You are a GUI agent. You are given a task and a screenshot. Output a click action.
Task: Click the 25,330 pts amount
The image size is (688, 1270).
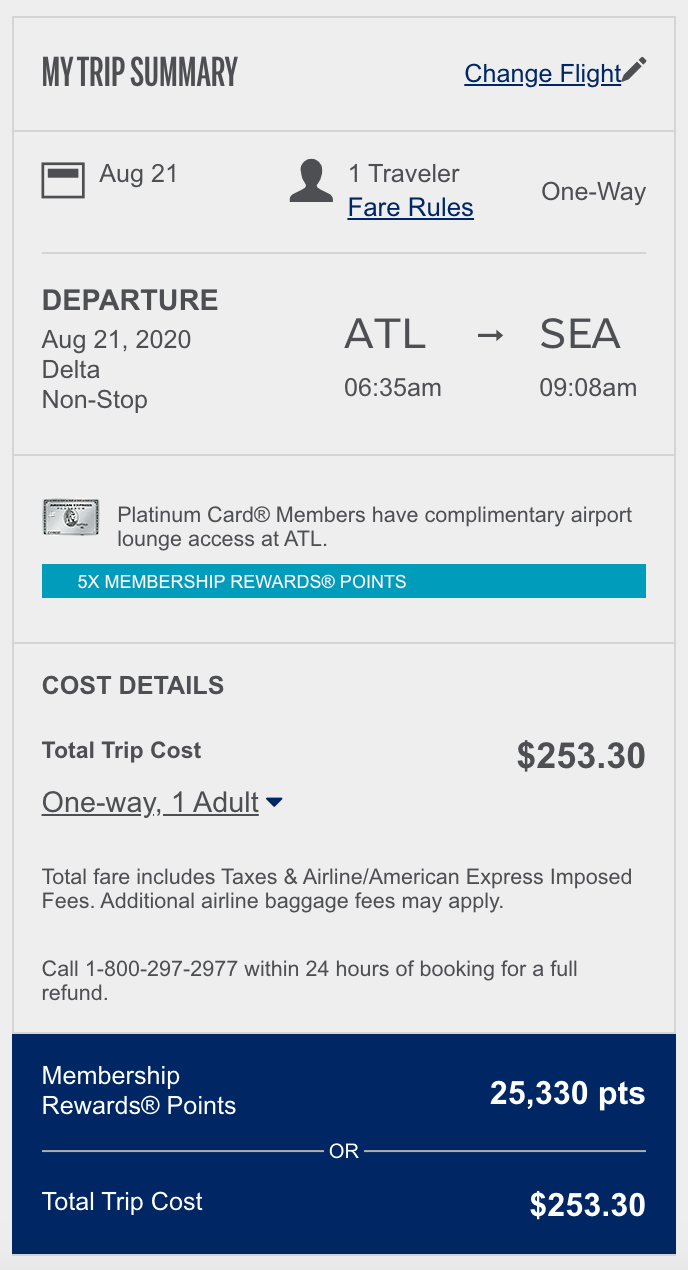click(567, 1093)
